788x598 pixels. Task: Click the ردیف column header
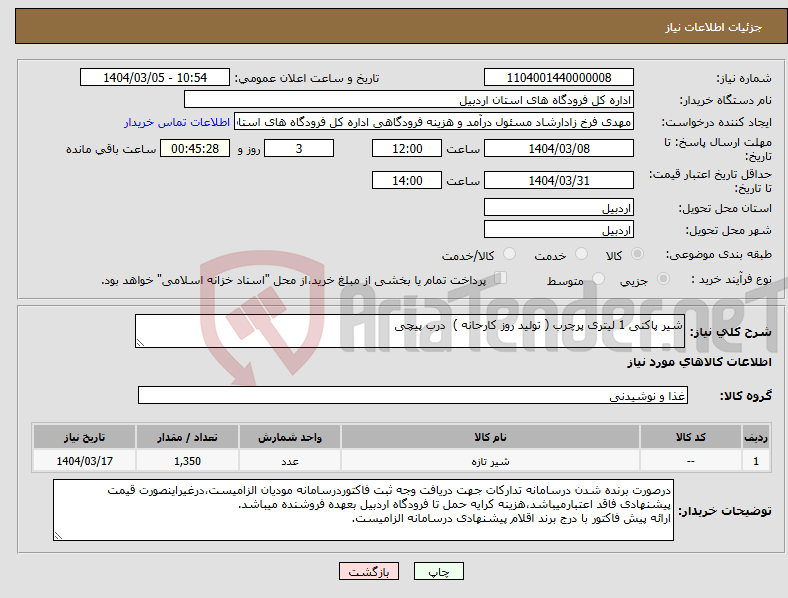756,437
